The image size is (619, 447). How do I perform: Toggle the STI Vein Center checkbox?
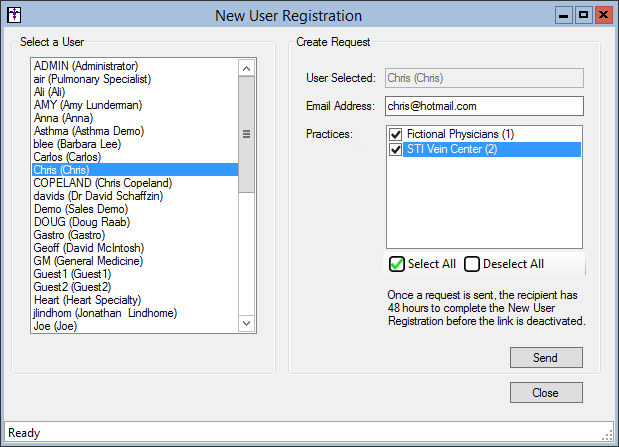coord(396,149)
